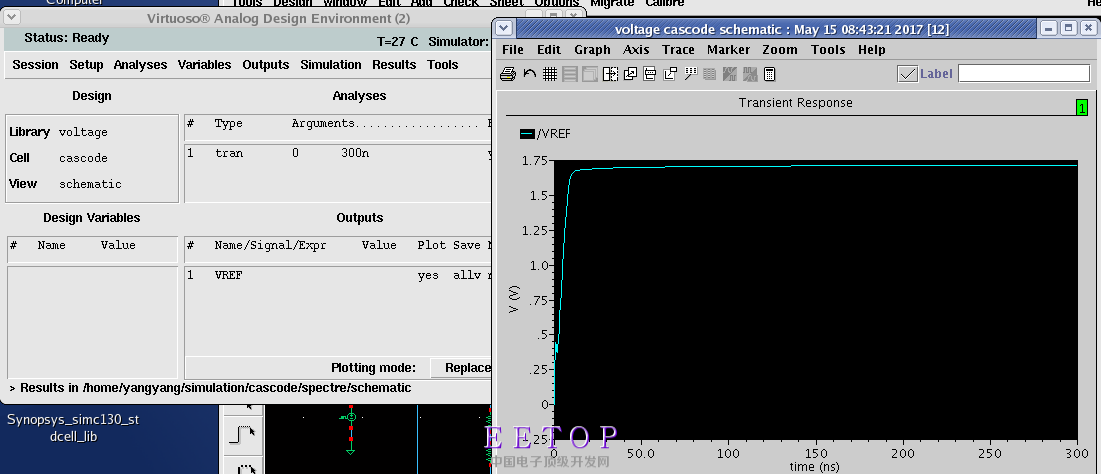Open the Session menu in Analog Design Environment
This screenshot has width=1101, height=474.
point(35,65)
